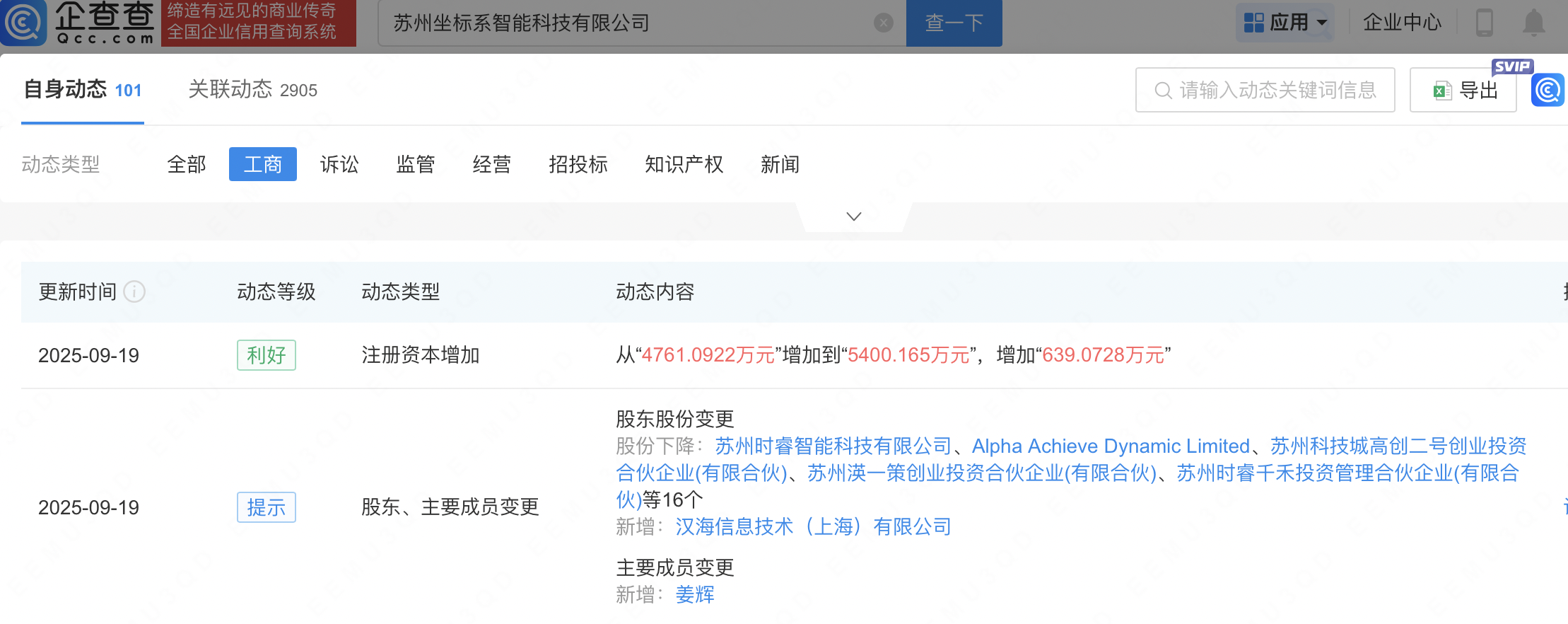Click the 动态等级 column header
Viewport: 1568px width, 624px height.
pos(276,291)
